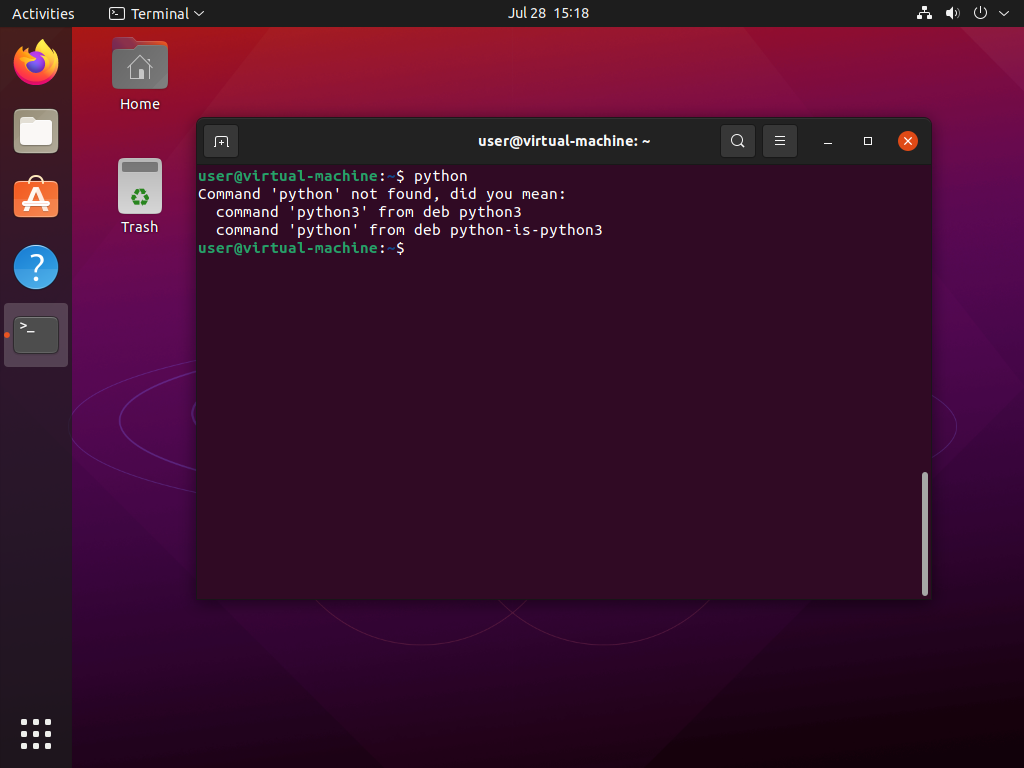Expand the Terminal app menu
This screenshot has height=768, width=1024.
tap(157, 13)
